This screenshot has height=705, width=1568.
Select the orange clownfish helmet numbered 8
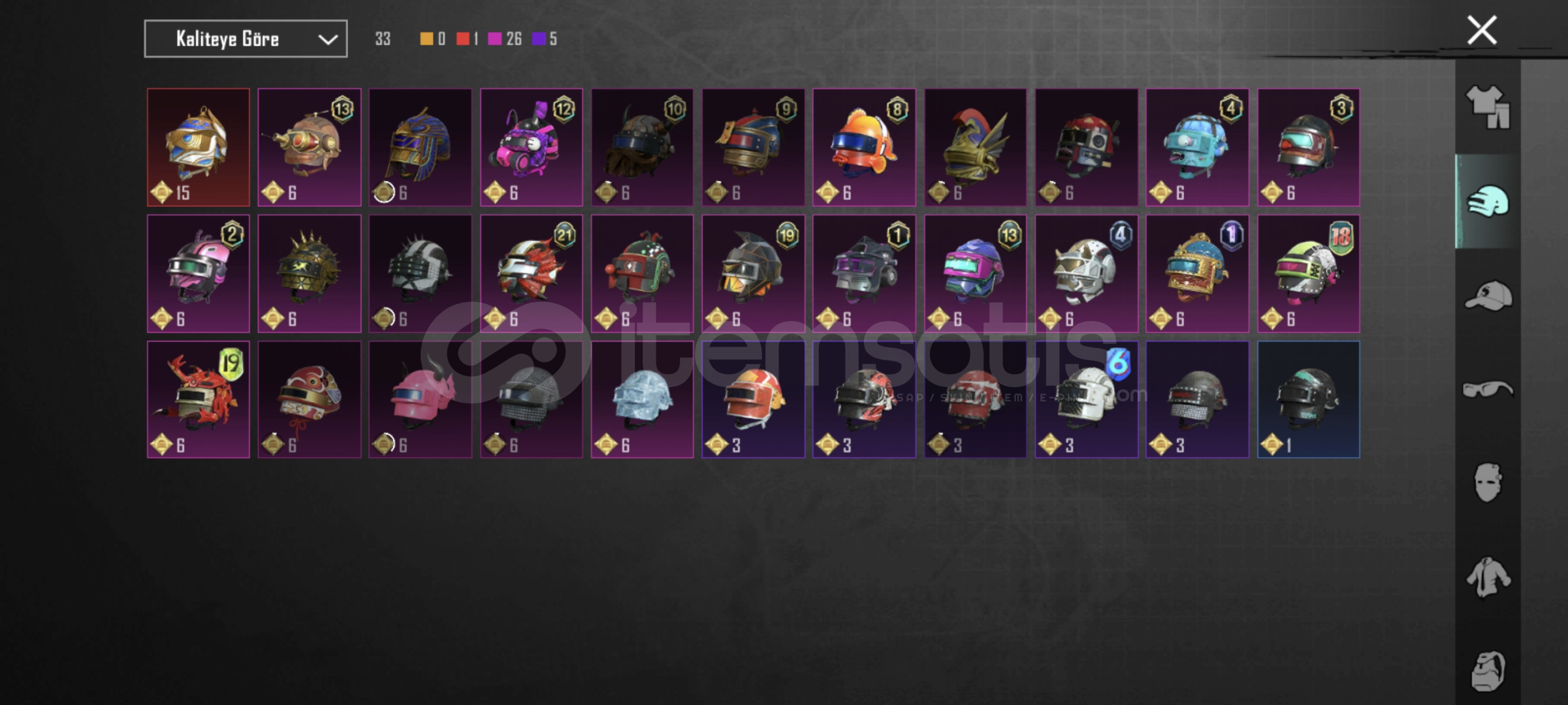pyautogui.click(x=864, y=148)
